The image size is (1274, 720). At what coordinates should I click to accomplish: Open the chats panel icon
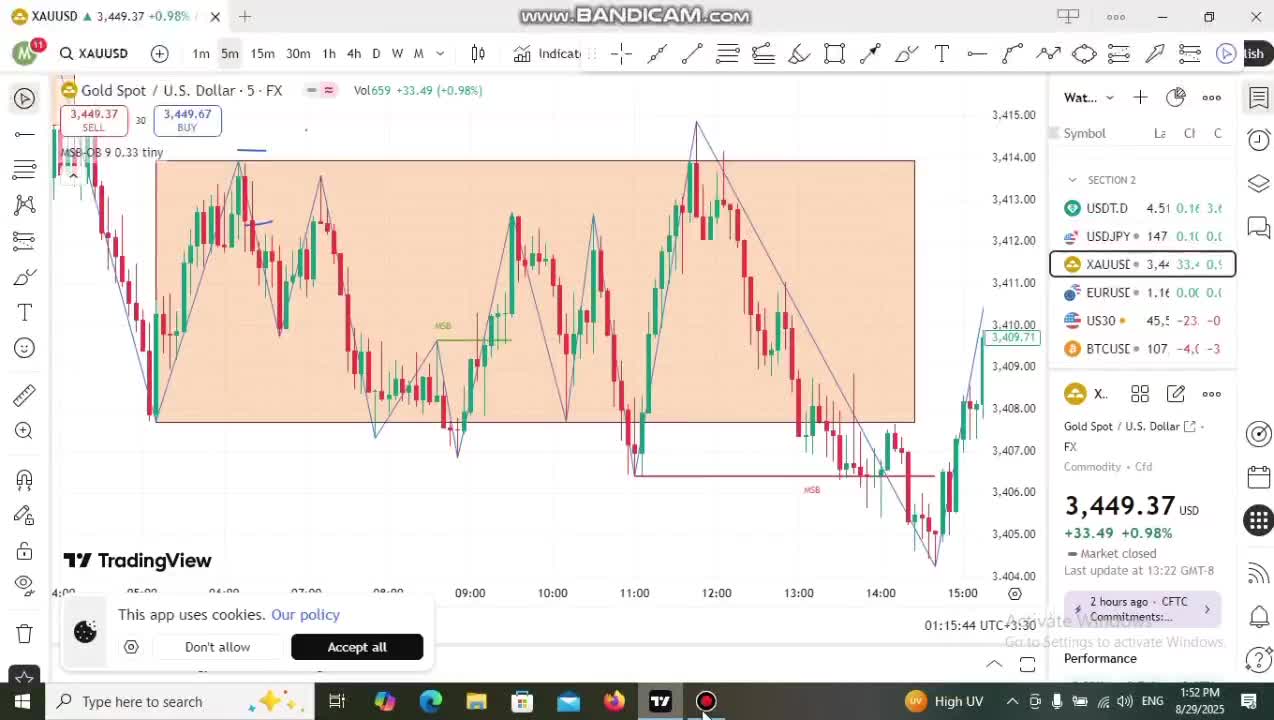pyautogui.click(x=1259, y=228)
